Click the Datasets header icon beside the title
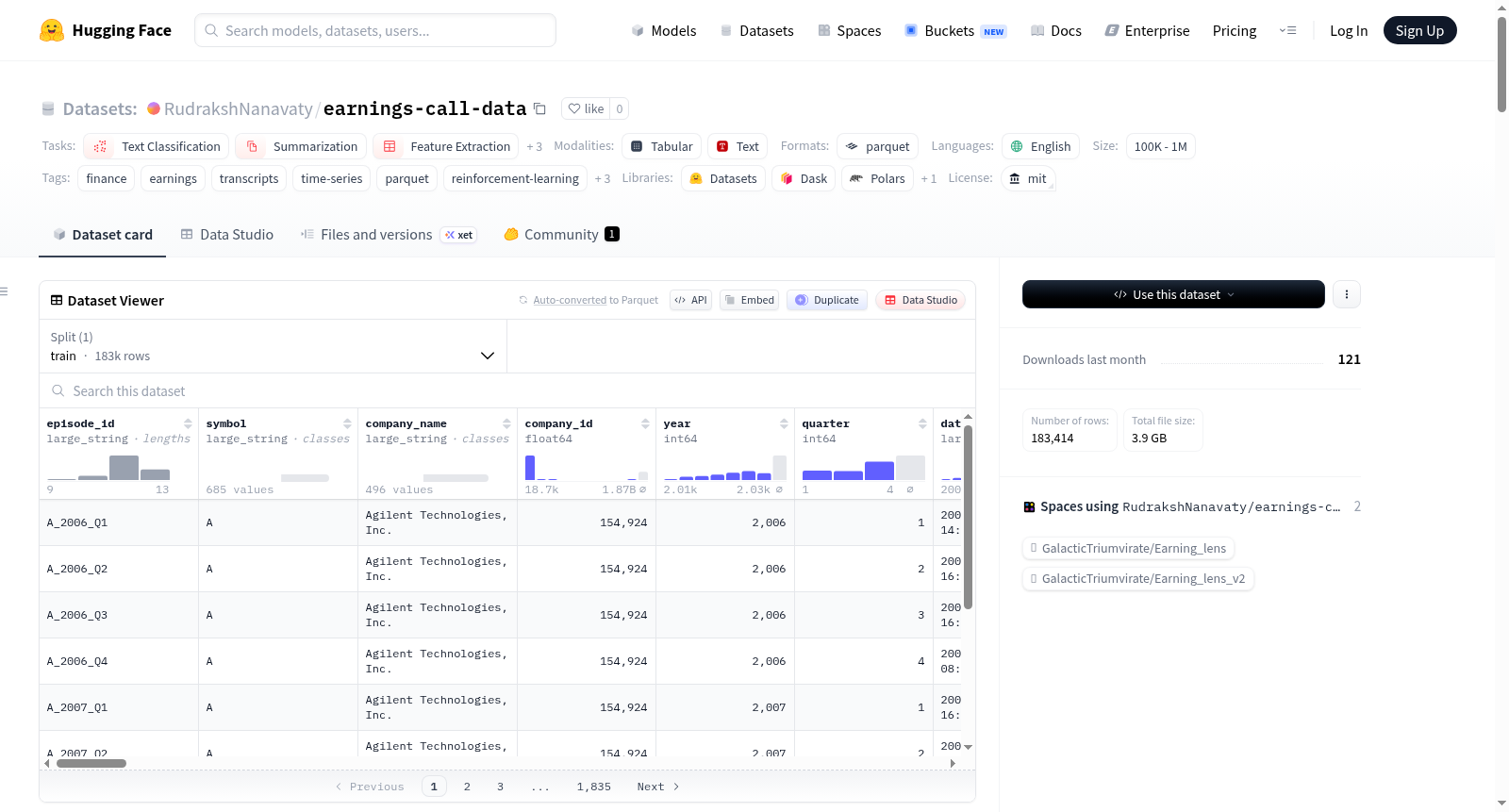 coord(48,108)
